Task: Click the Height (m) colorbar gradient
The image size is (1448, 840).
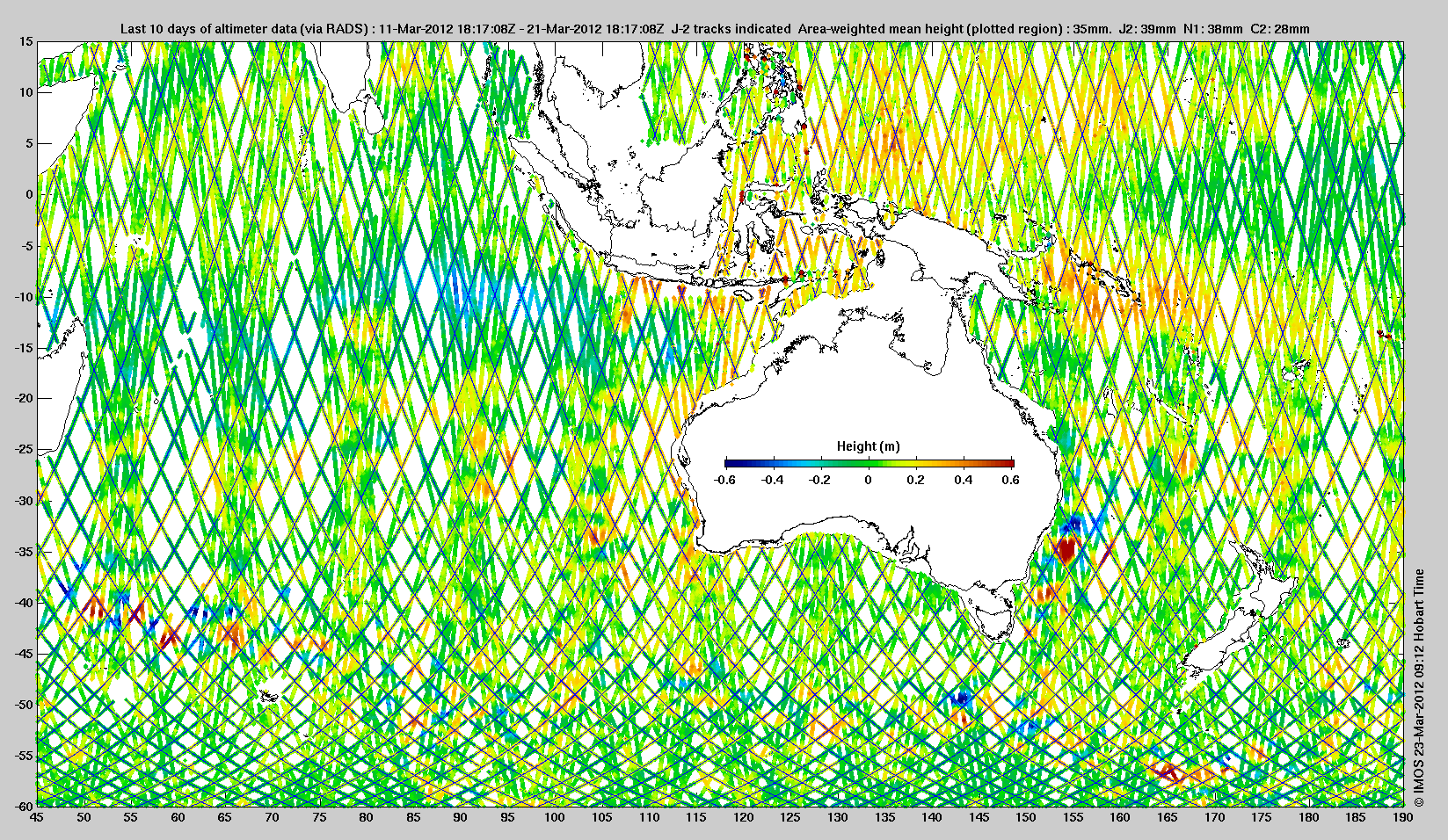Action: click(x=870, y=463)
